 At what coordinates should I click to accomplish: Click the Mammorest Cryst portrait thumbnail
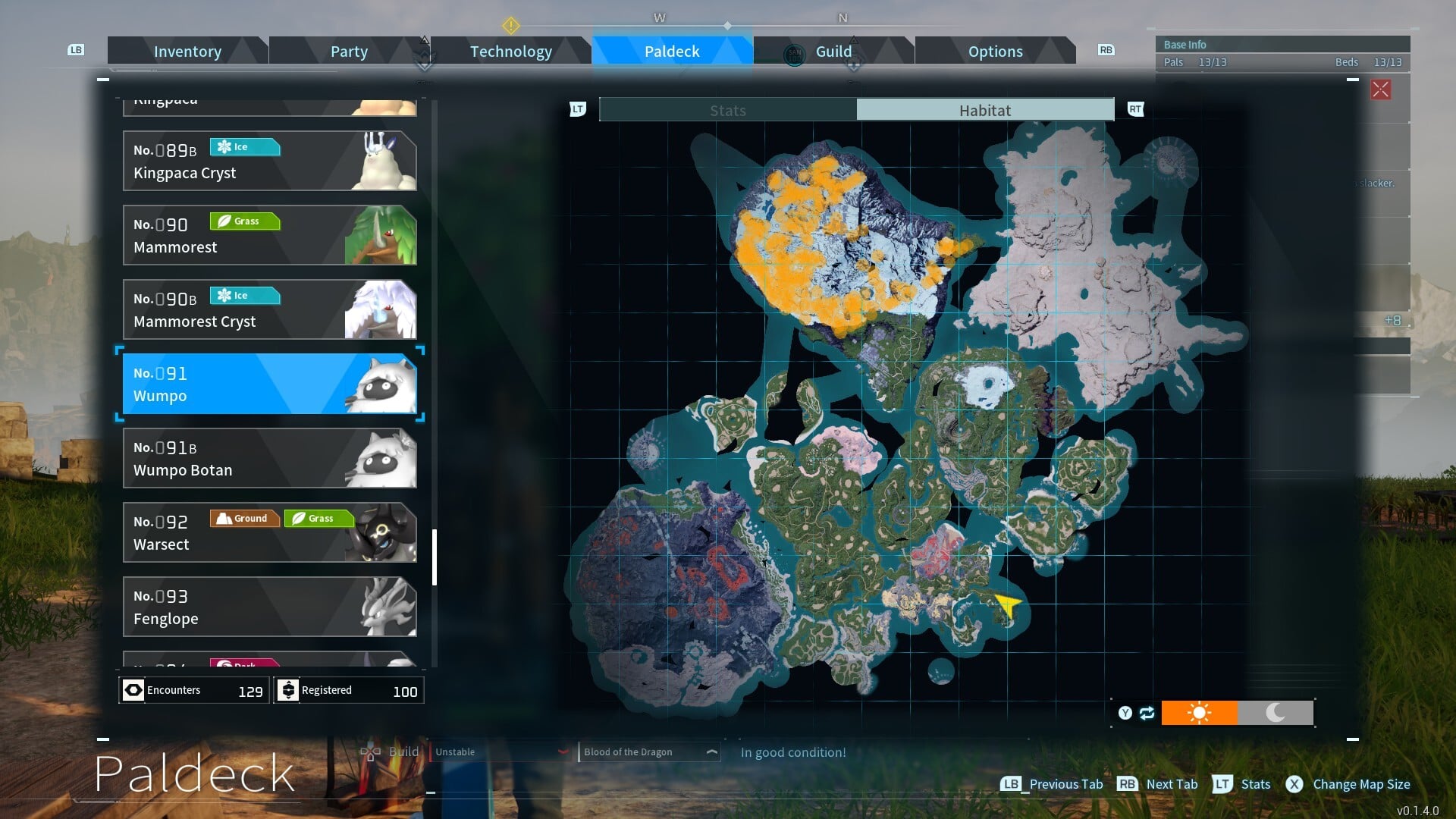381,309
